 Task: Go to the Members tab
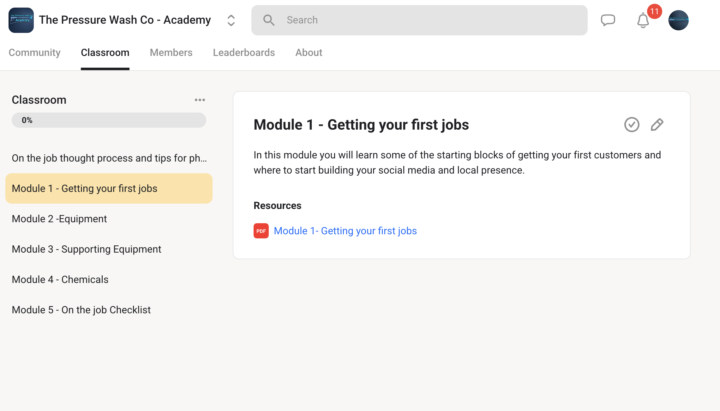click(x=171, y=53)
